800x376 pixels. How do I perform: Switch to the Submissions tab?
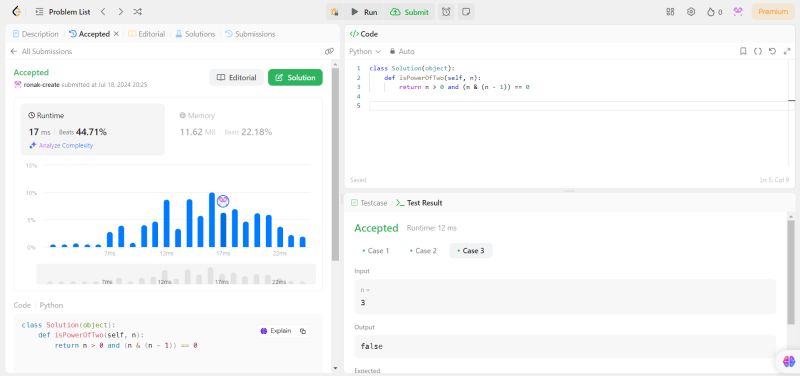[250, 34]
